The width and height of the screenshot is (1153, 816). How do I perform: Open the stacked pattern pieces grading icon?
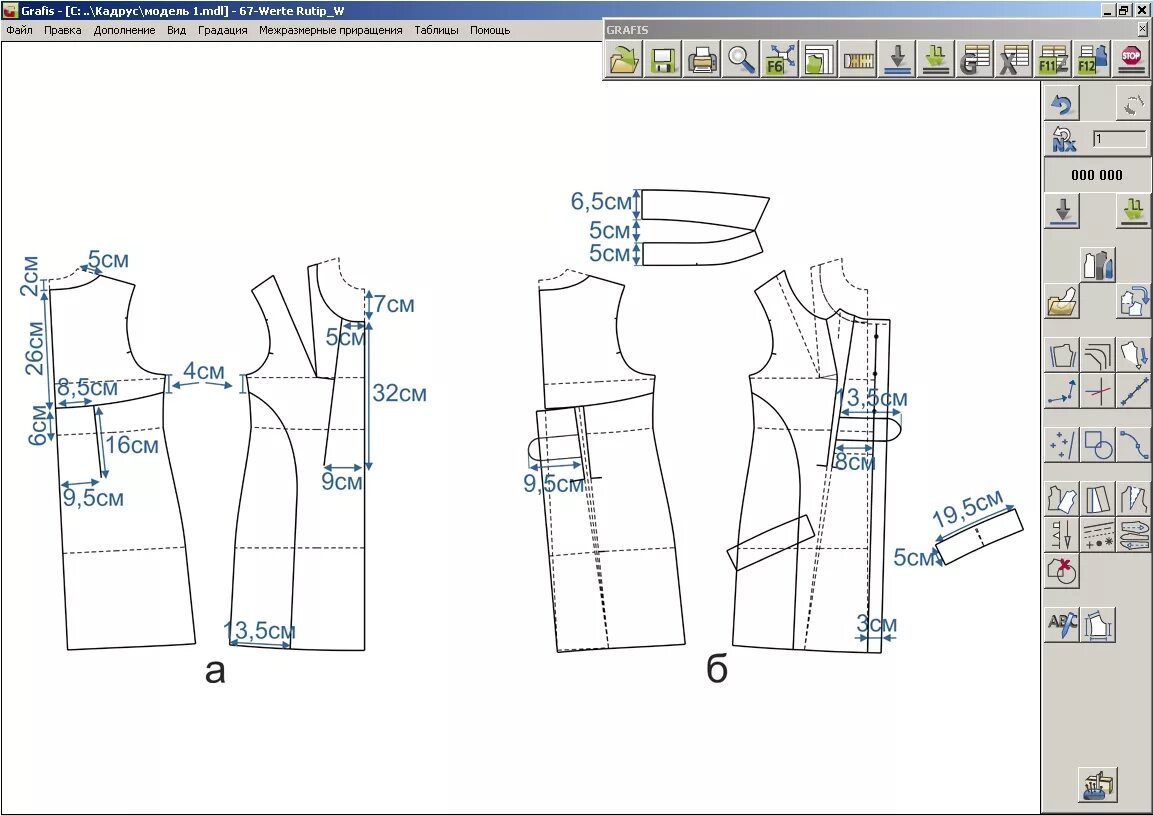[x=819, y=59]
